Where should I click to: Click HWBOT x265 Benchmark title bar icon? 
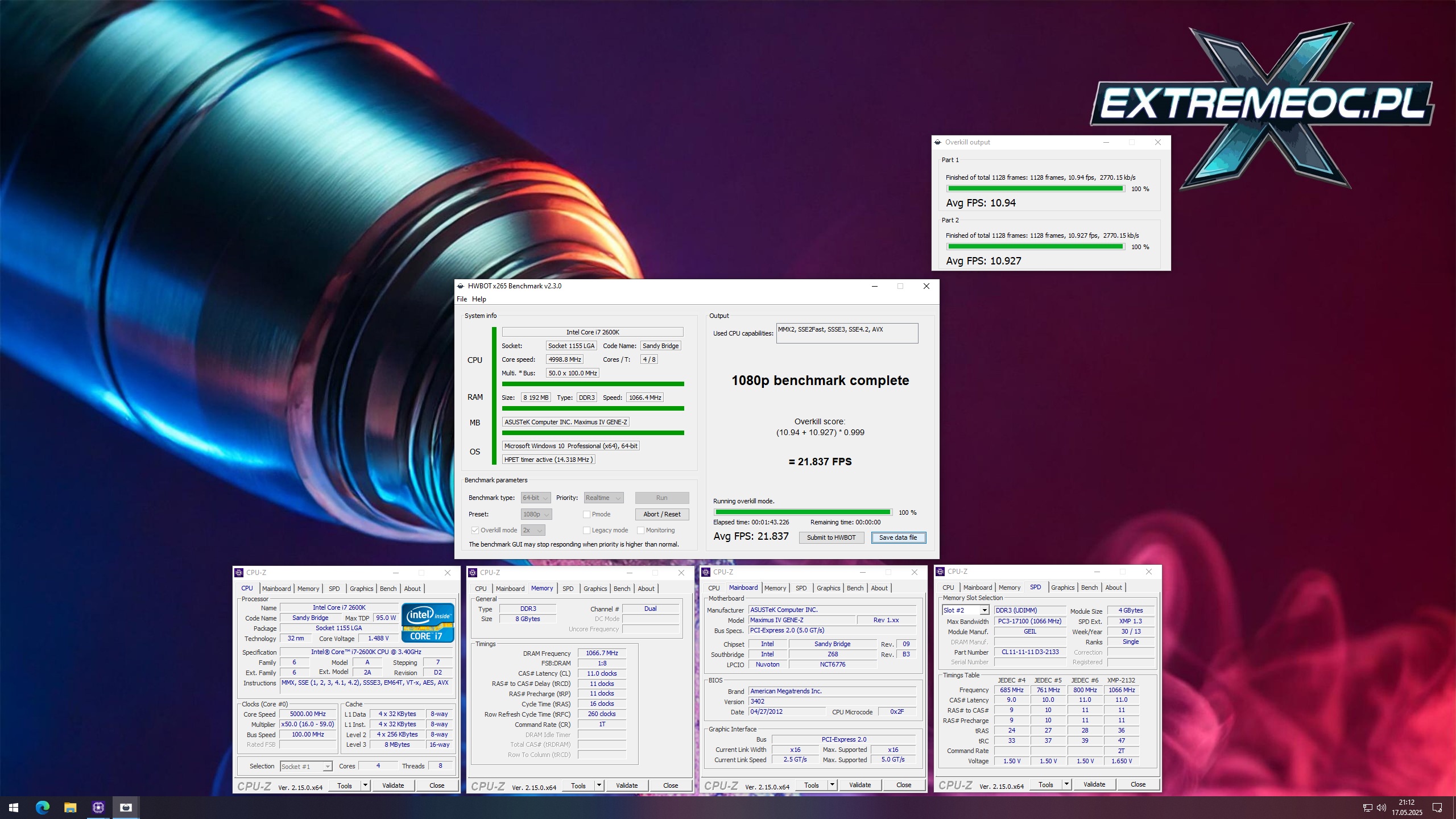coord(461,286)
